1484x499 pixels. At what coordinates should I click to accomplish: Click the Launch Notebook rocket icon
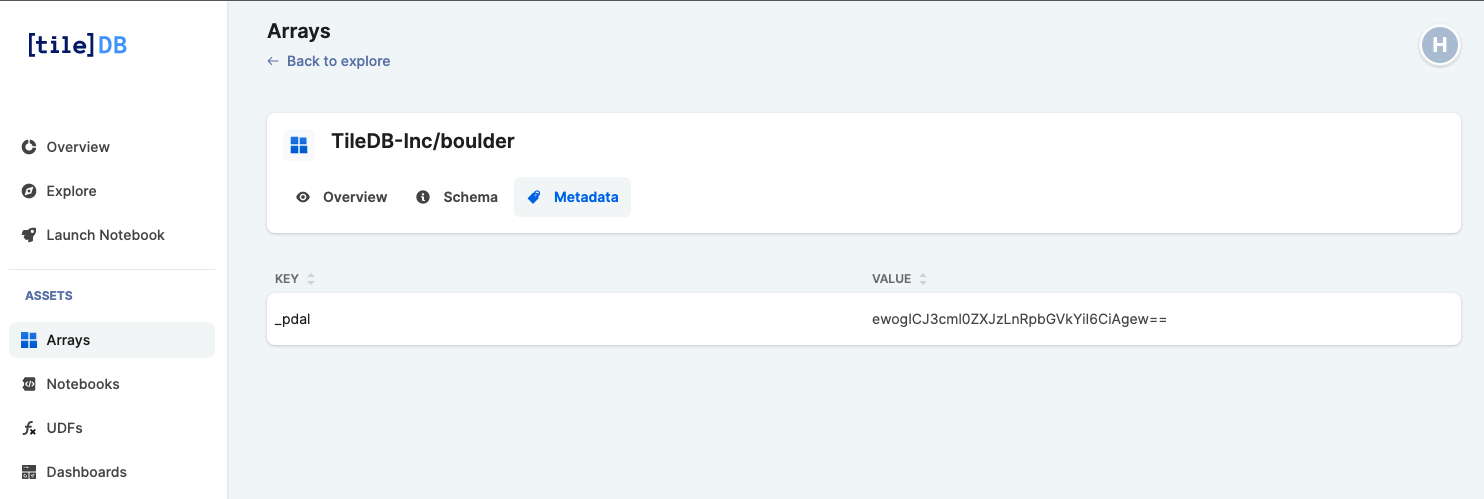(x=29, y=235)
